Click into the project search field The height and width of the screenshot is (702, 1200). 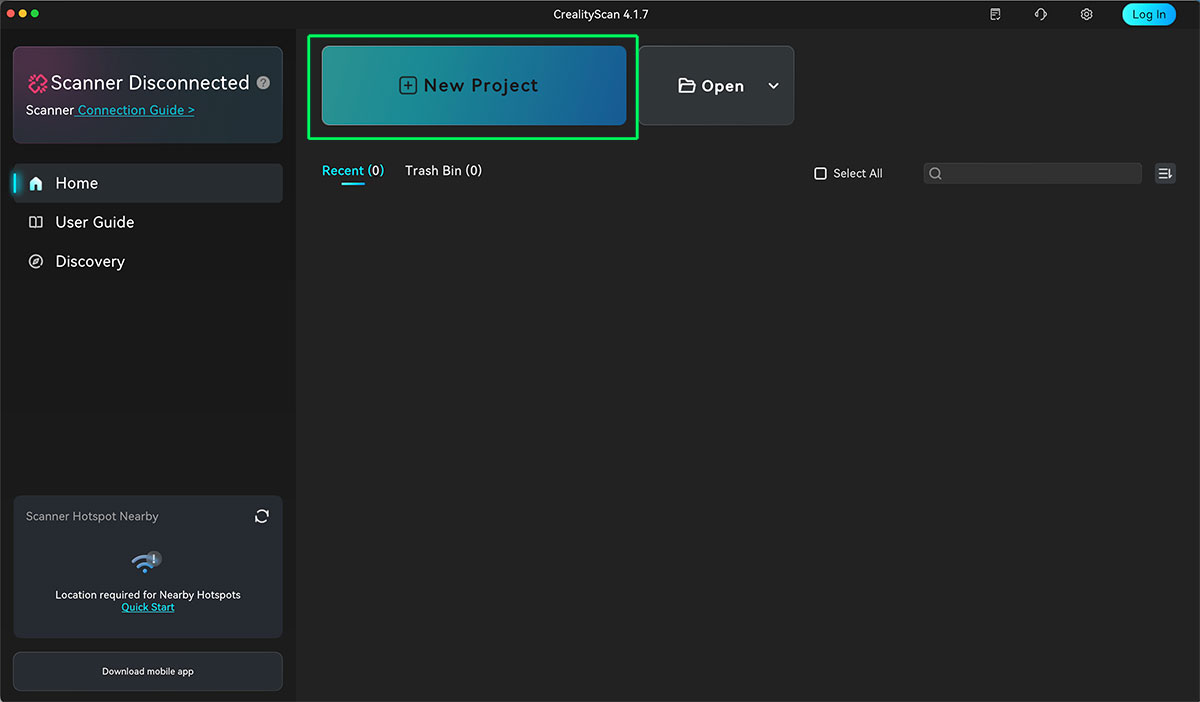click(1032, 174)
